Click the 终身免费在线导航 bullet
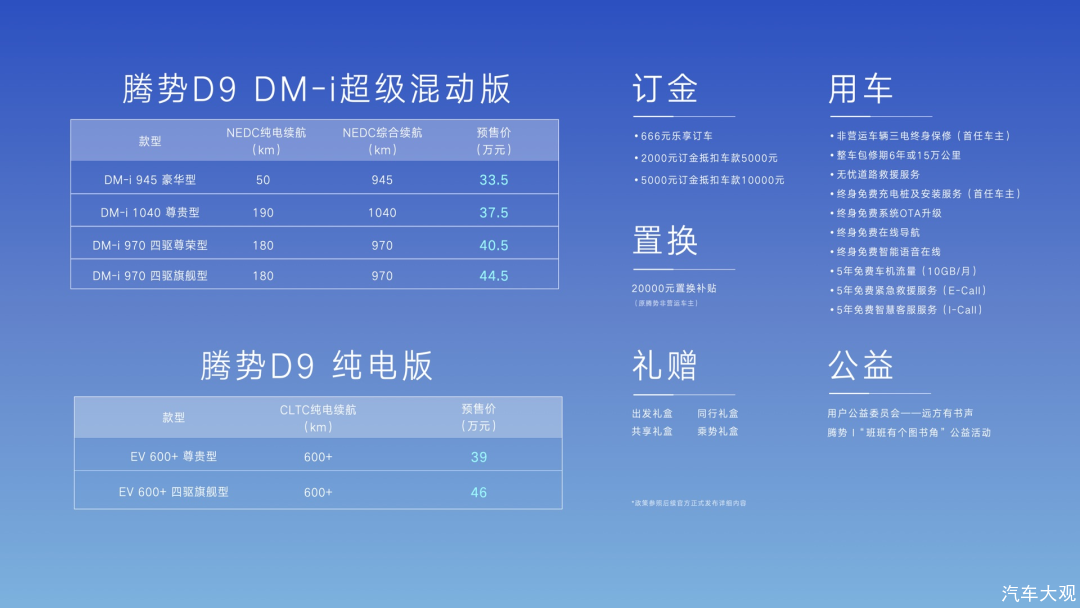1080x608 pixels. (x=875, y=233)
